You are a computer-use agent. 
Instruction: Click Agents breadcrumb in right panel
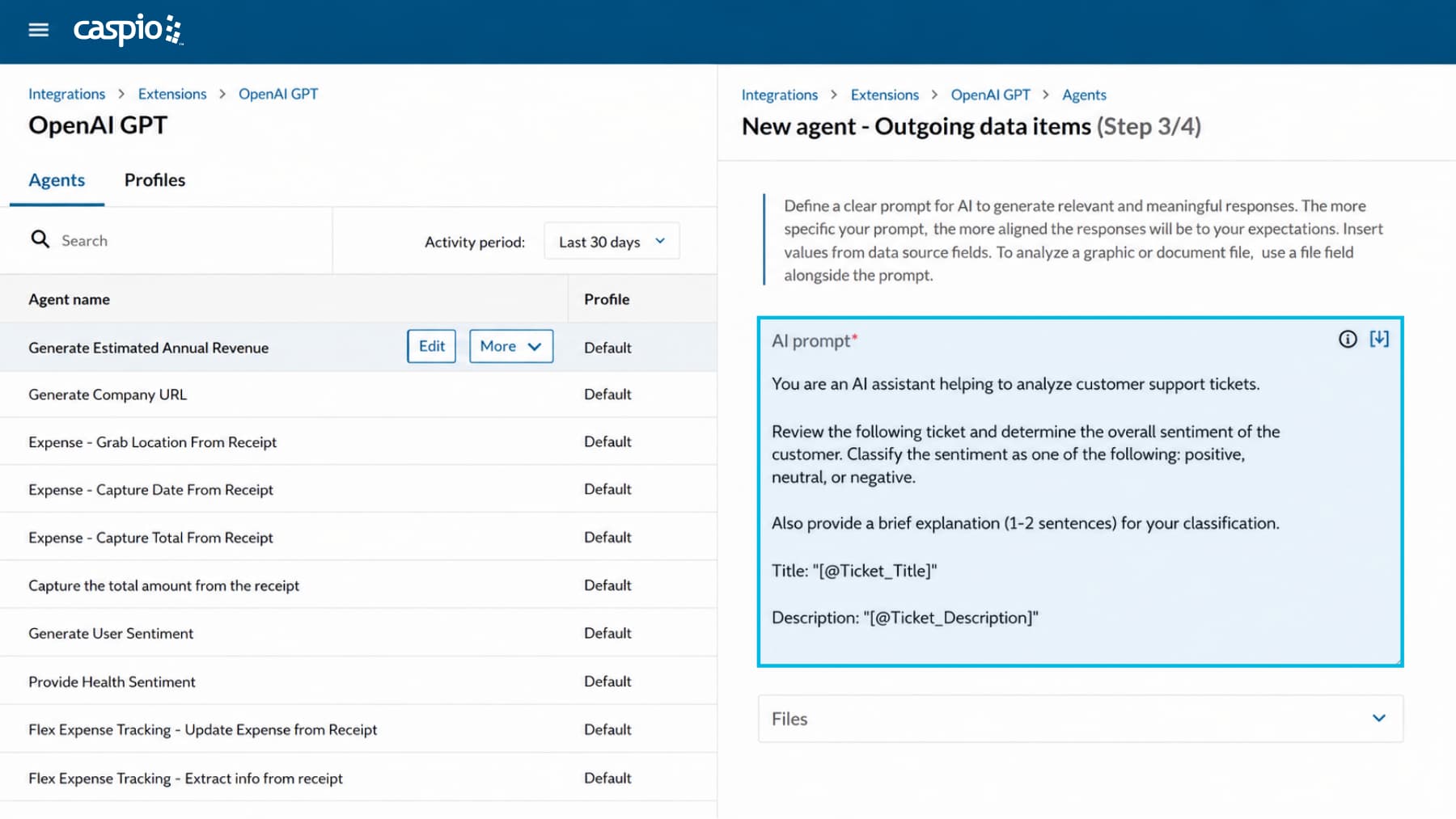[1084, 95]
